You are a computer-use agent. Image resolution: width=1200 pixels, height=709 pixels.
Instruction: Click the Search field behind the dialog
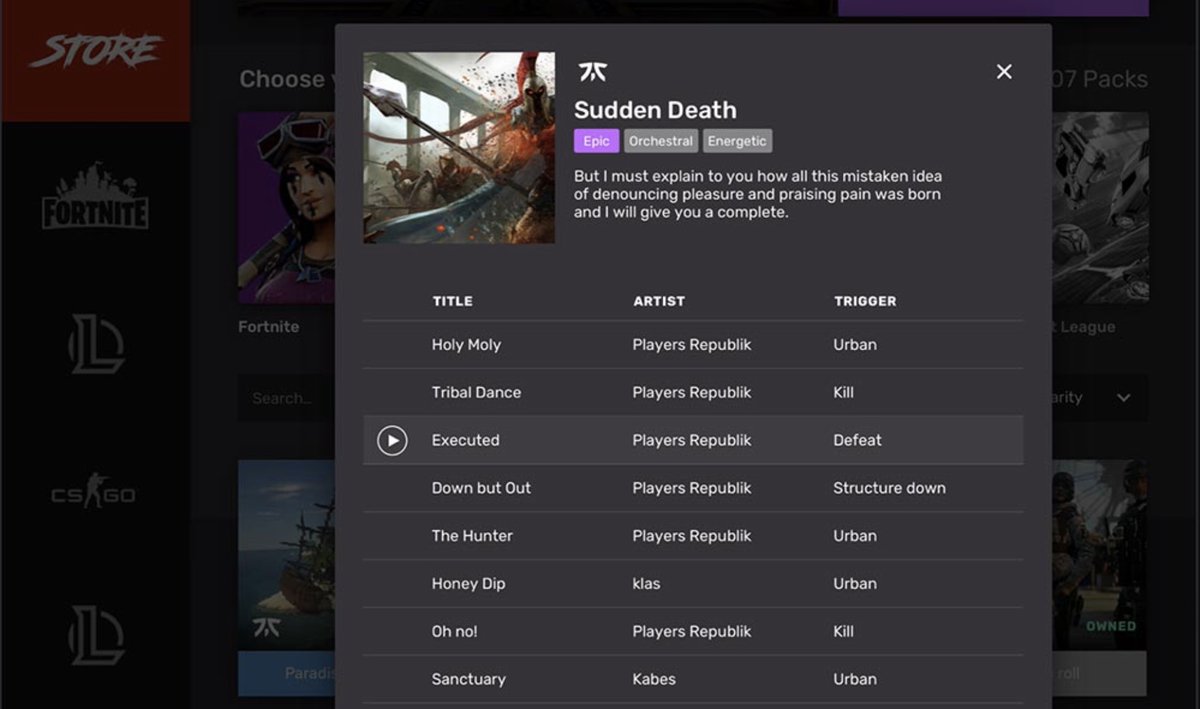286,398
